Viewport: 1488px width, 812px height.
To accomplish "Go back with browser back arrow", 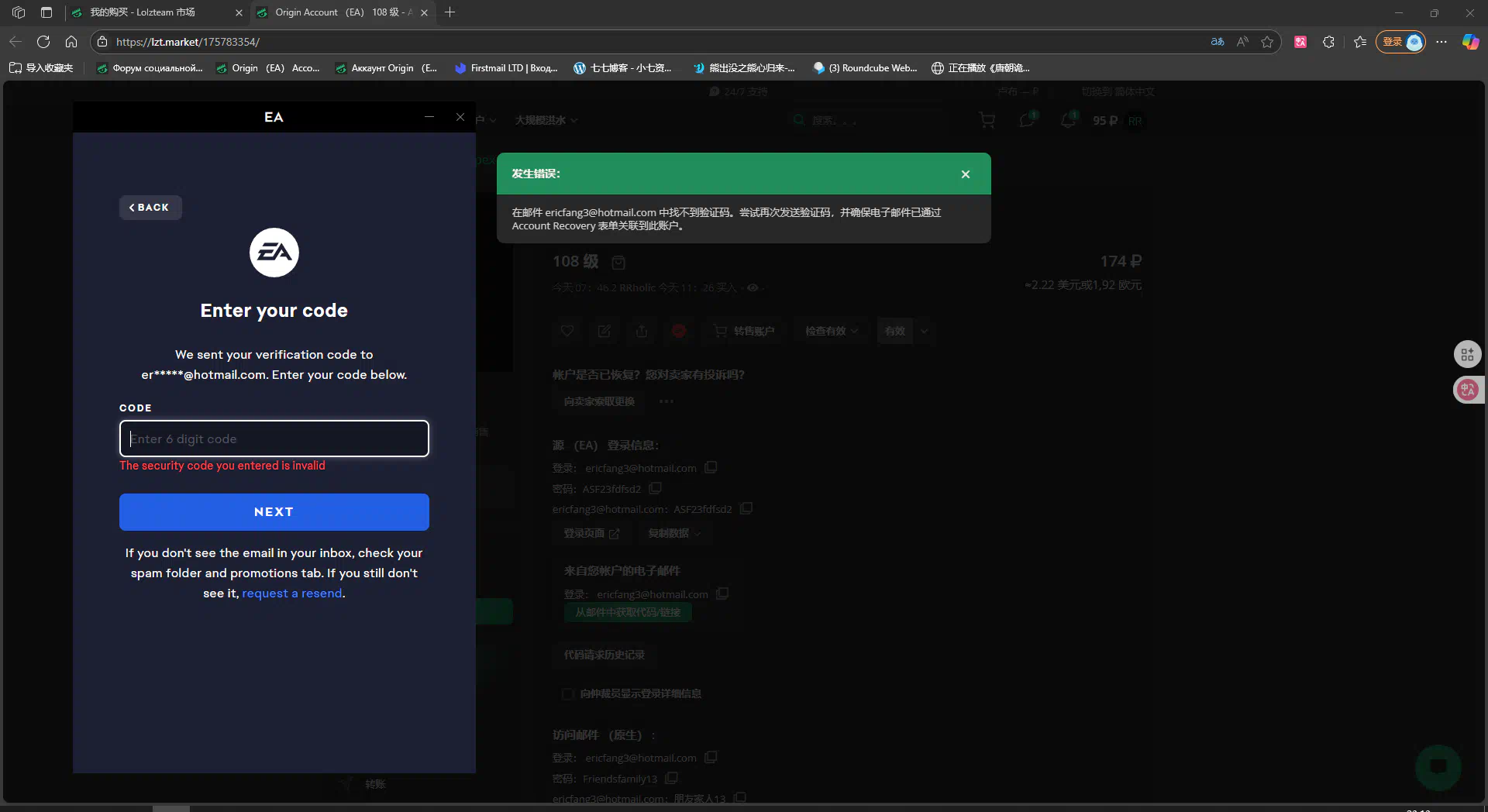I will coord(15,42).
